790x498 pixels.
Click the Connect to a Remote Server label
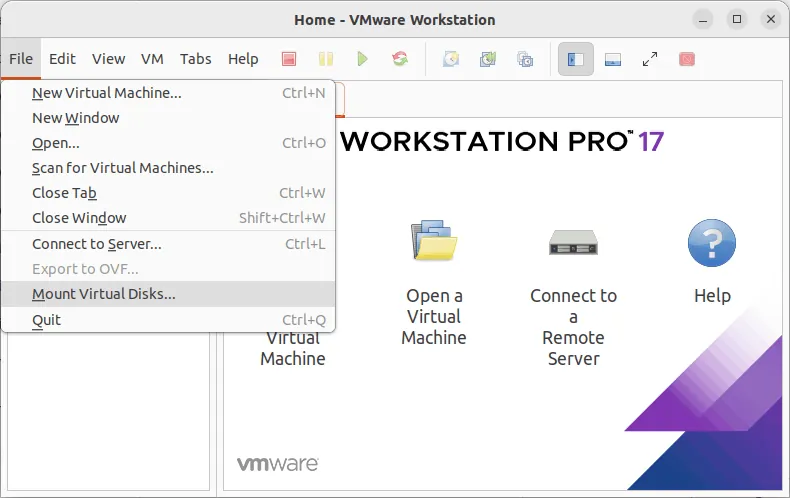coord(573,327)
